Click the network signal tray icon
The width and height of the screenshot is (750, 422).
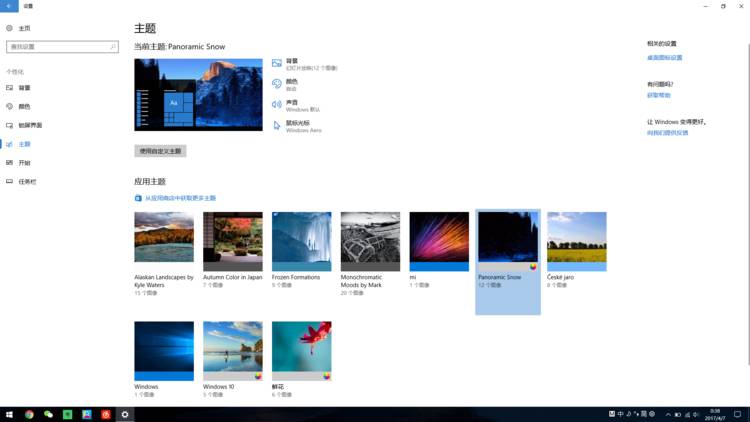[x=687, y=414]
